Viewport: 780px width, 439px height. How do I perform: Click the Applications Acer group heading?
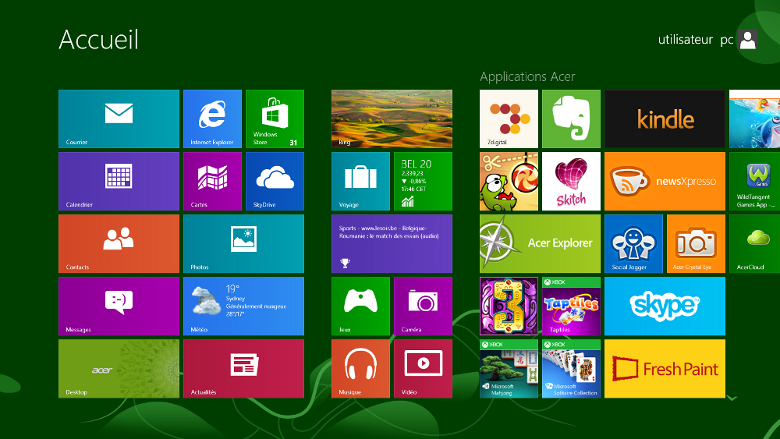(527, 77)
